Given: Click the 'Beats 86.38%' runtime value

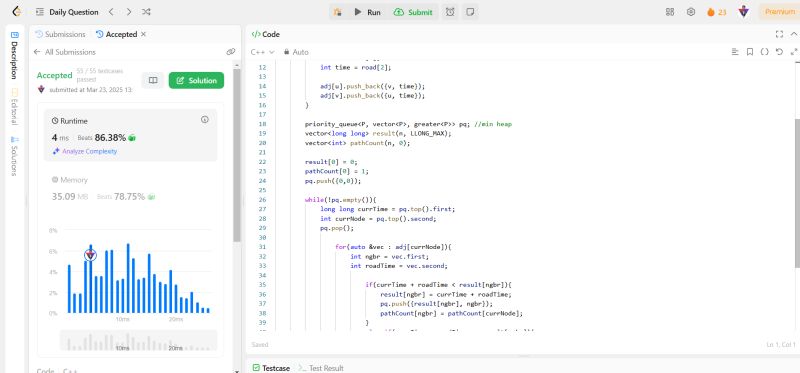Looking at the screenshot, I should [106, 138].
